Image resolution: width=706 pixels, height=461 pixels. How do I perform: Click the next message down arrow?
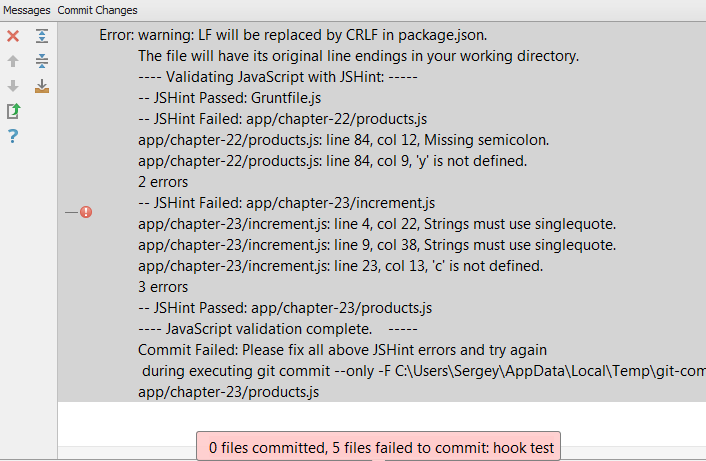point(13,86)
